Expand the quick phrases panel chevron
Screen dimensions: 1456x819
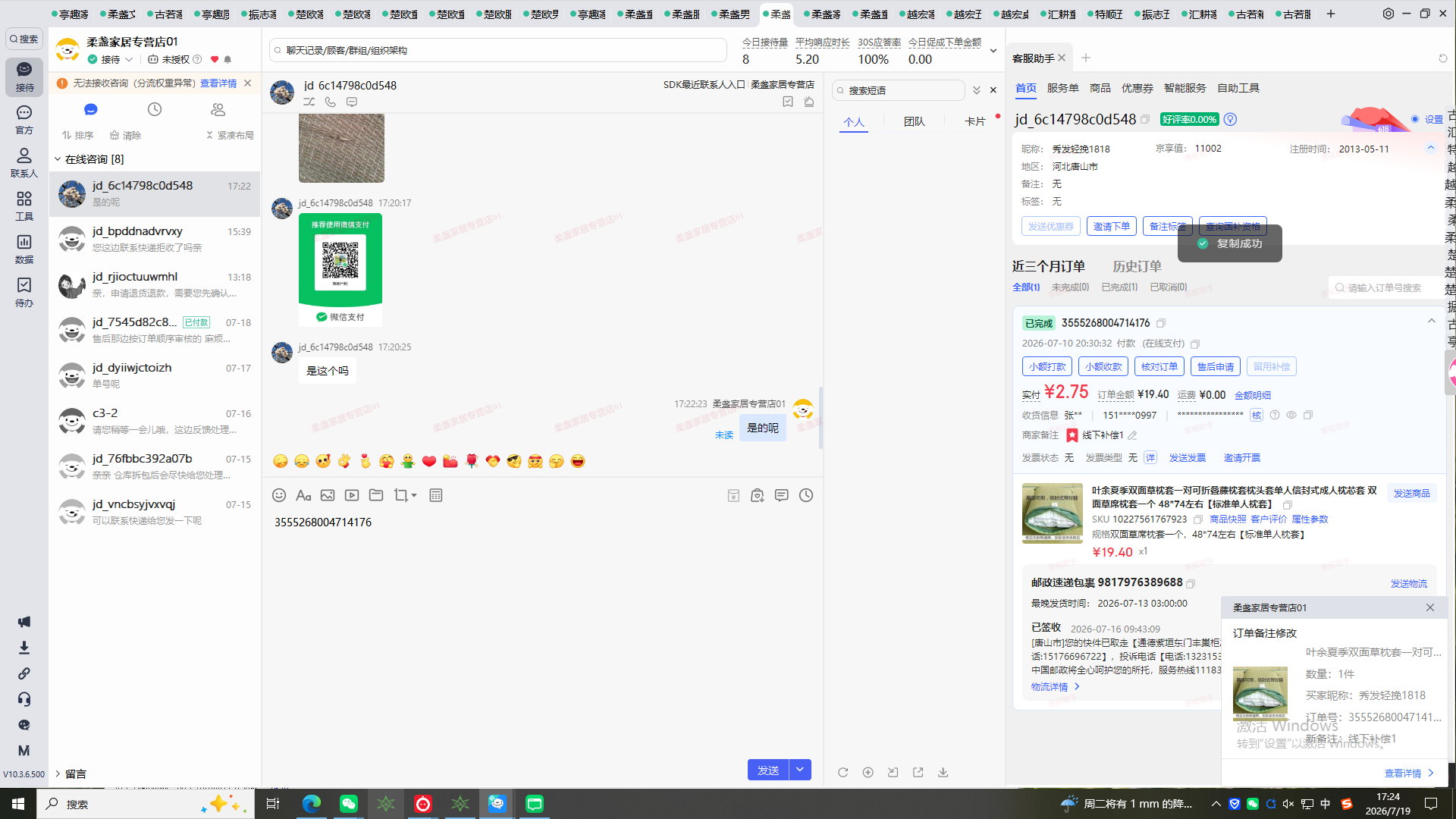[x=977, y=90]
